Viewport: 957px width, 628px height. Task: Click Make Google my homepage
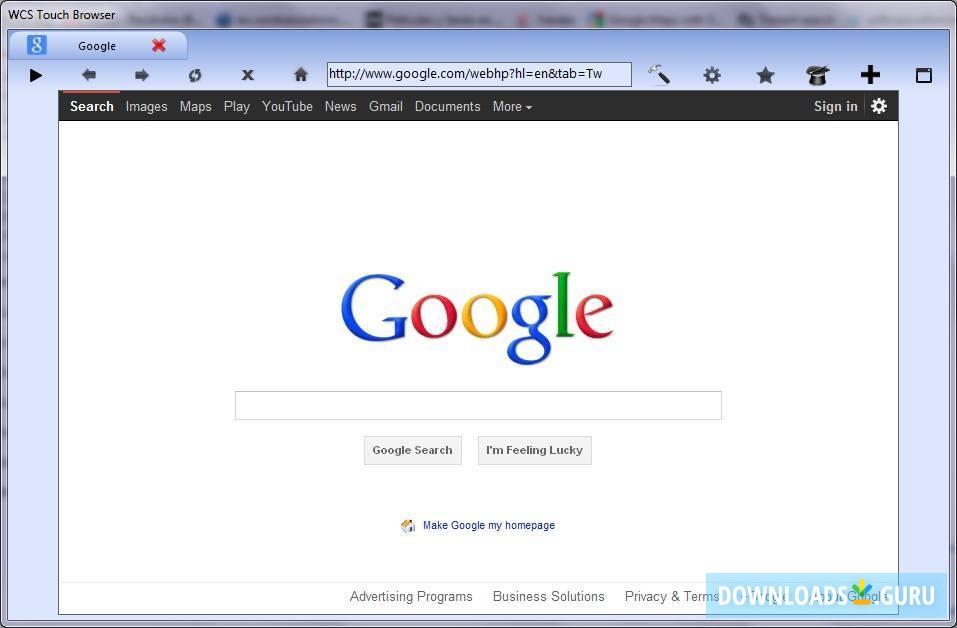tap(488, 525)
